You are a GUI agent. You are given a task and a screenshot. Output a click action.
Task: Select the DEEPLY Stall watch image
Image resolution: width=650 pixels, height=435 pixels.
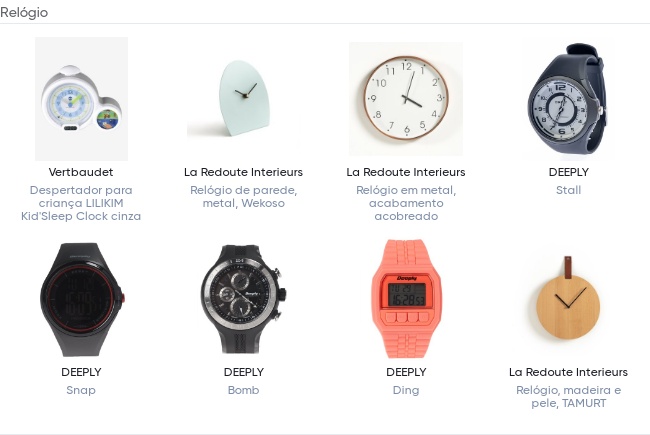568,99
